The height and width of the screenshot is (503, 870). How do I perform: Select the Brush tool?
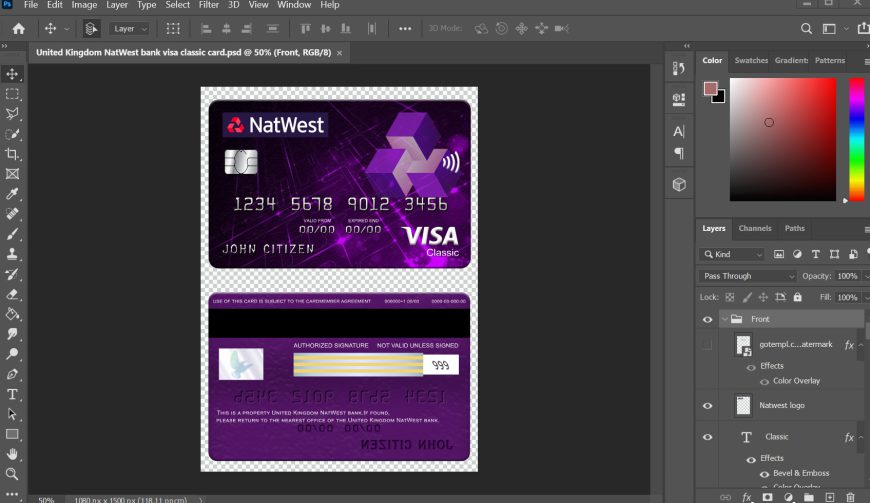tap(12, 234)
